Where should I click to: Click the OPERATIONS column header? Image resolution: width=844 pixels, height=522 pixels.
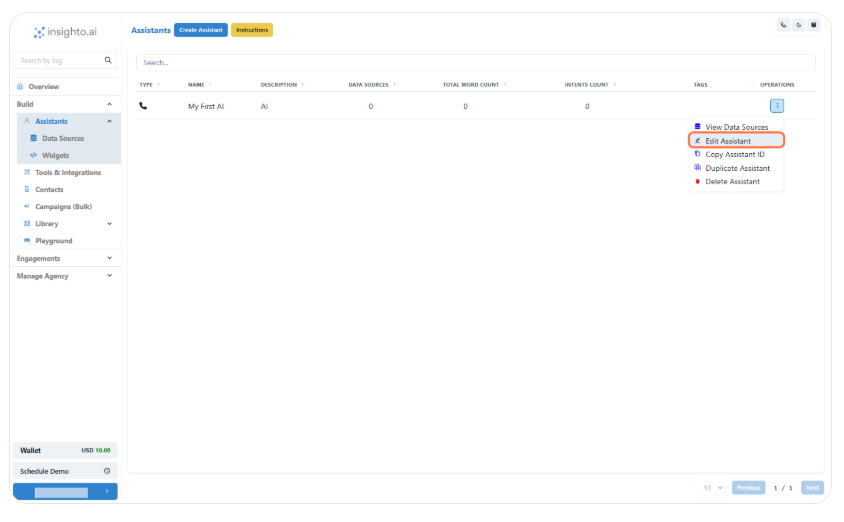(777, 84)
